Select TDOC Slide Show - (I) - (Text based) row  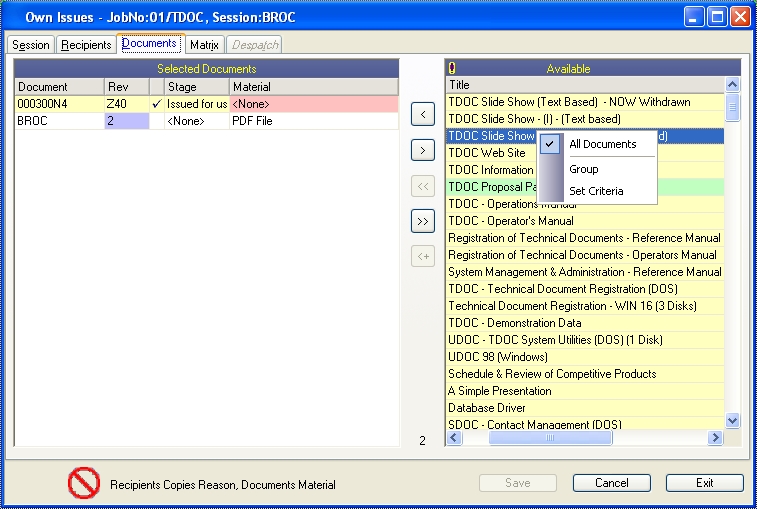click(x=585, y=119)
